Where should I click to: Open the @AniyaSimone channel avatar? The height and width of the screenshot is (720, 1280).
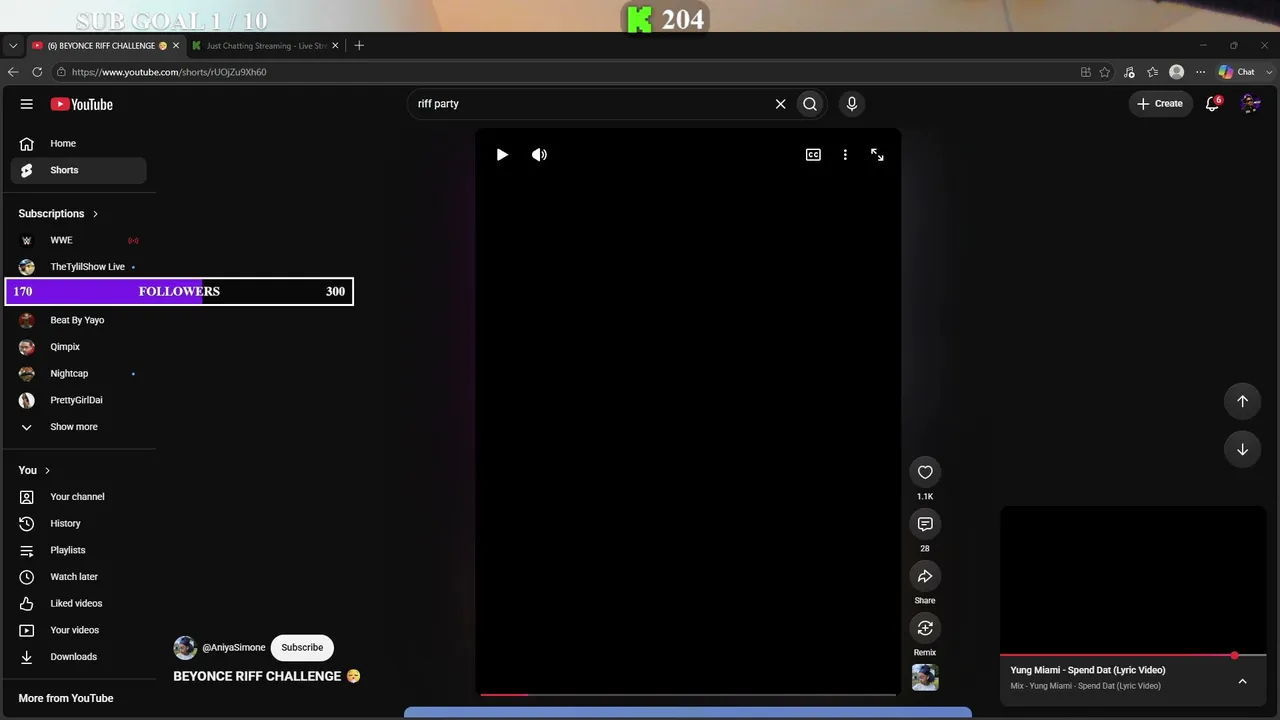click(x=185, y=648)
